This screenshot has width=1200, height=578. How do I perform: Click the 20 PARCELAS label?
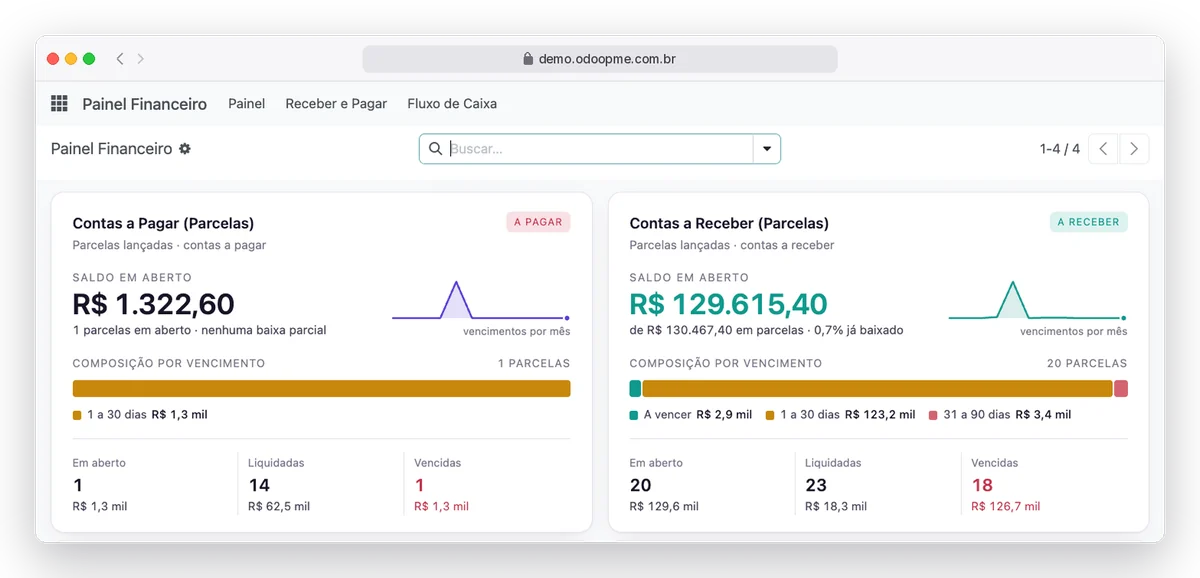[x=1087, y=364]
